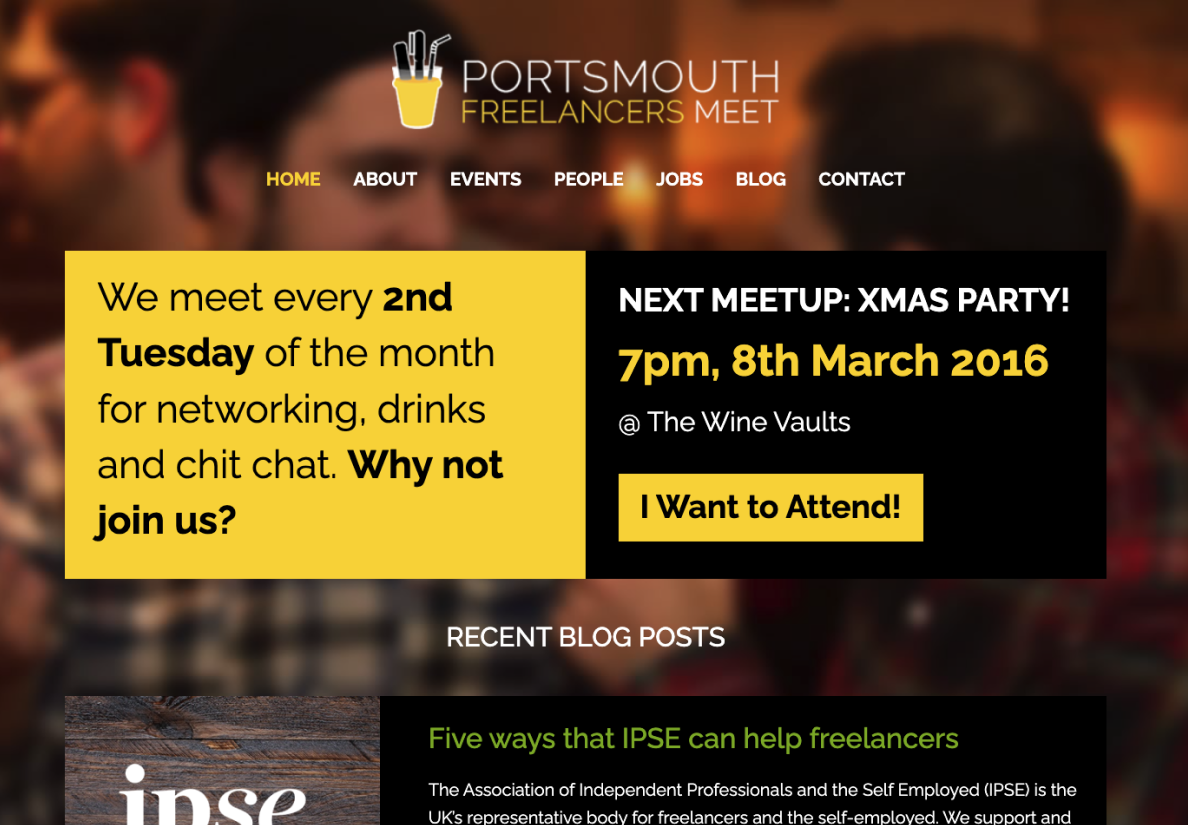Viewport: 1188px width, 825px height.
Task: Click the Why not join us? text
Action: [x=425, y=466]
